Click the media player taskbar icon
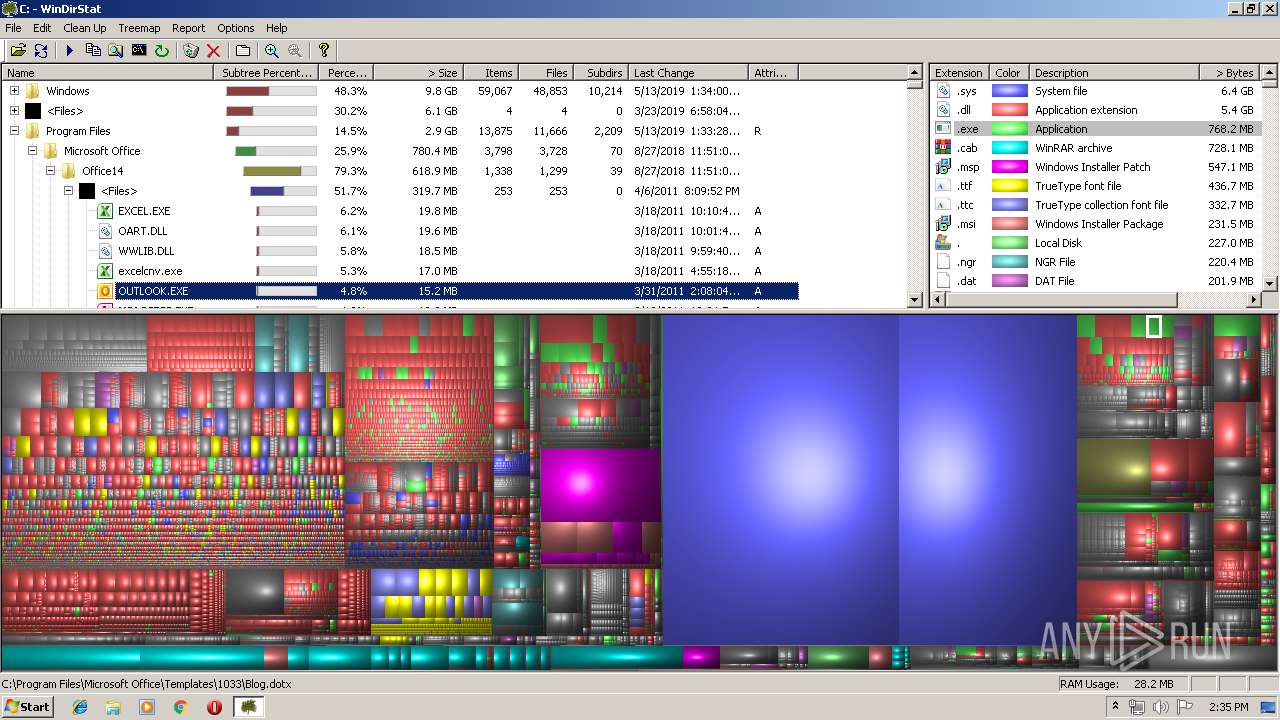1280x720 pixels. 147,707
